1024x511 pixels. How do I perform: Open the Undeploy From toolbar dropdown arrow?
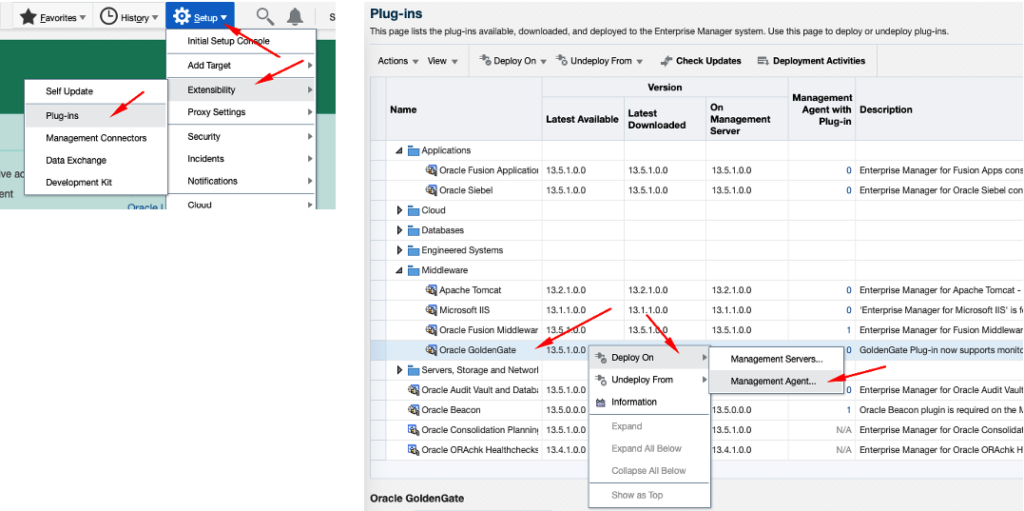[x=639, y=61]
